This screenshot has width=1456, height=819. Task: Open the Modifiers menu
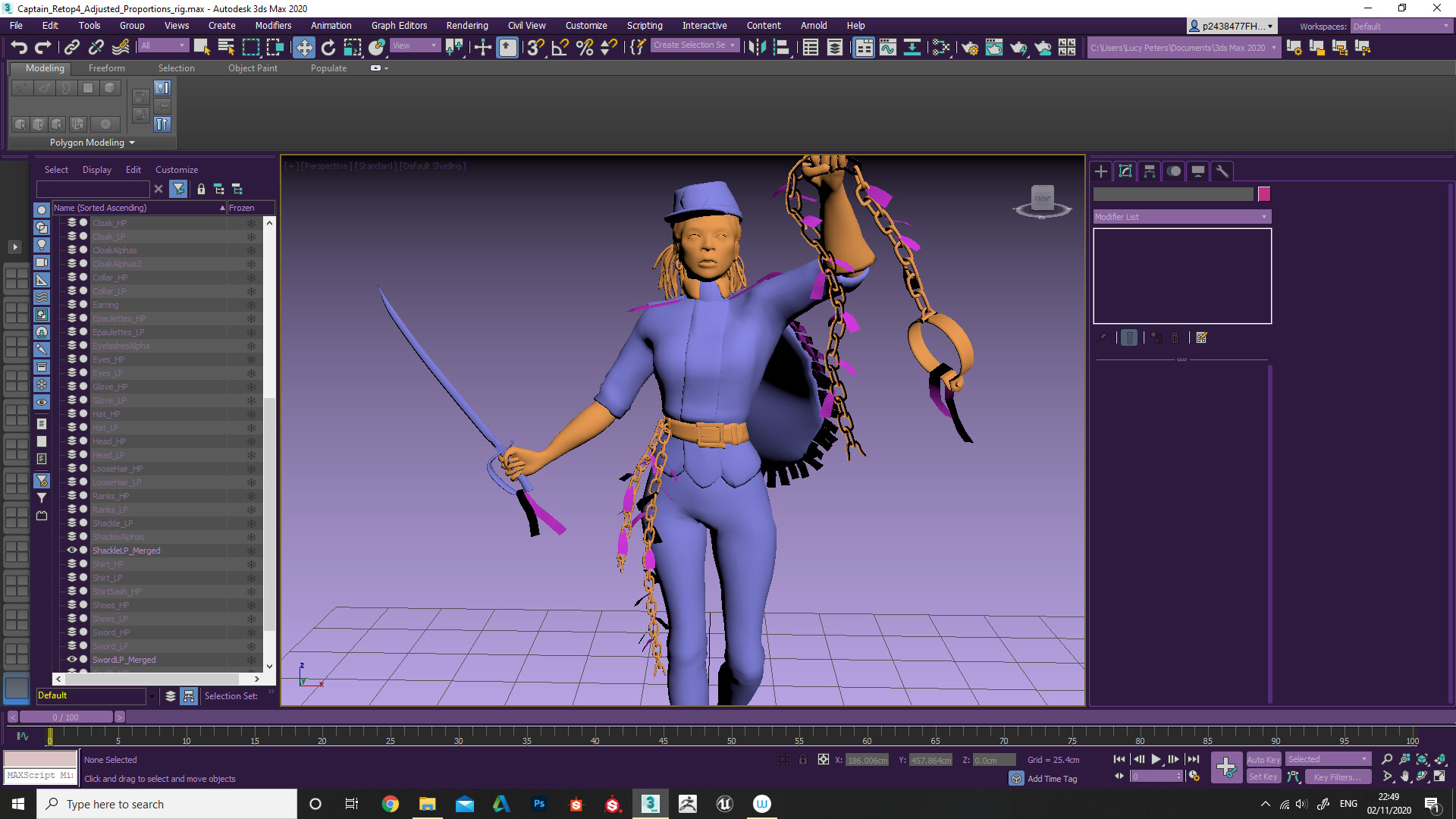point(272,25)
